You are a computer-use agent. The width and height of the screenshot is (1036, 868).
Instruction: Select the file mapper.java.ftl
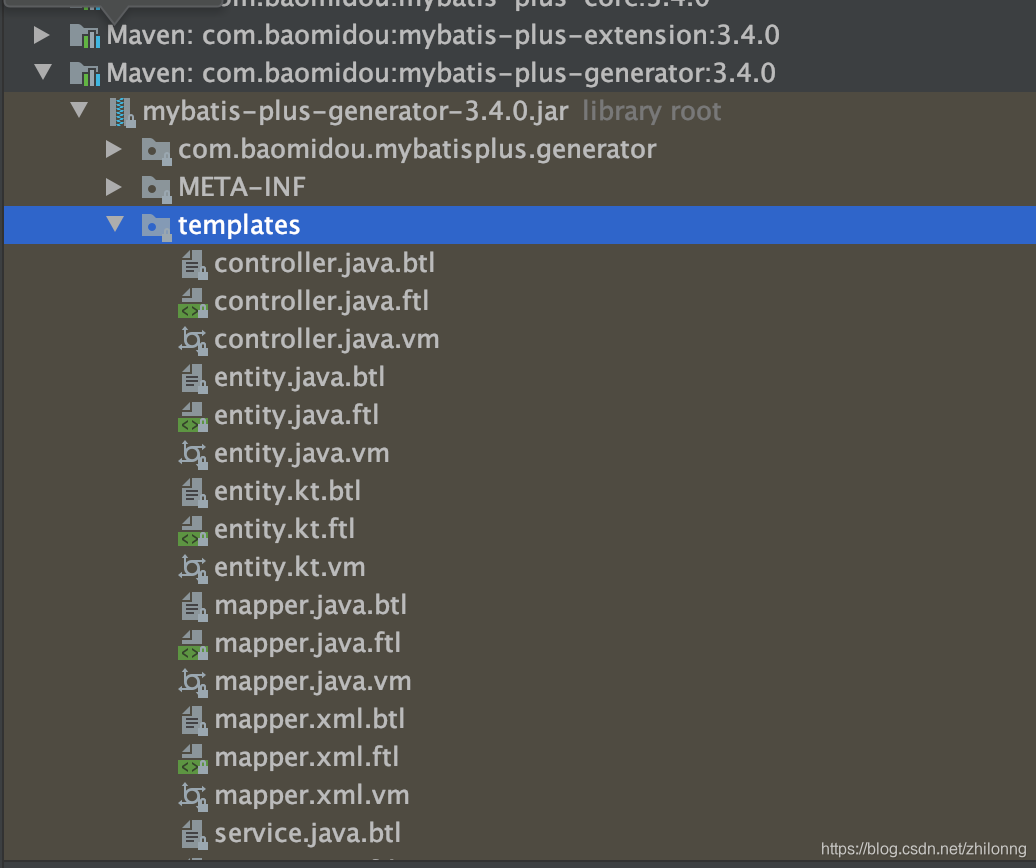308,643
